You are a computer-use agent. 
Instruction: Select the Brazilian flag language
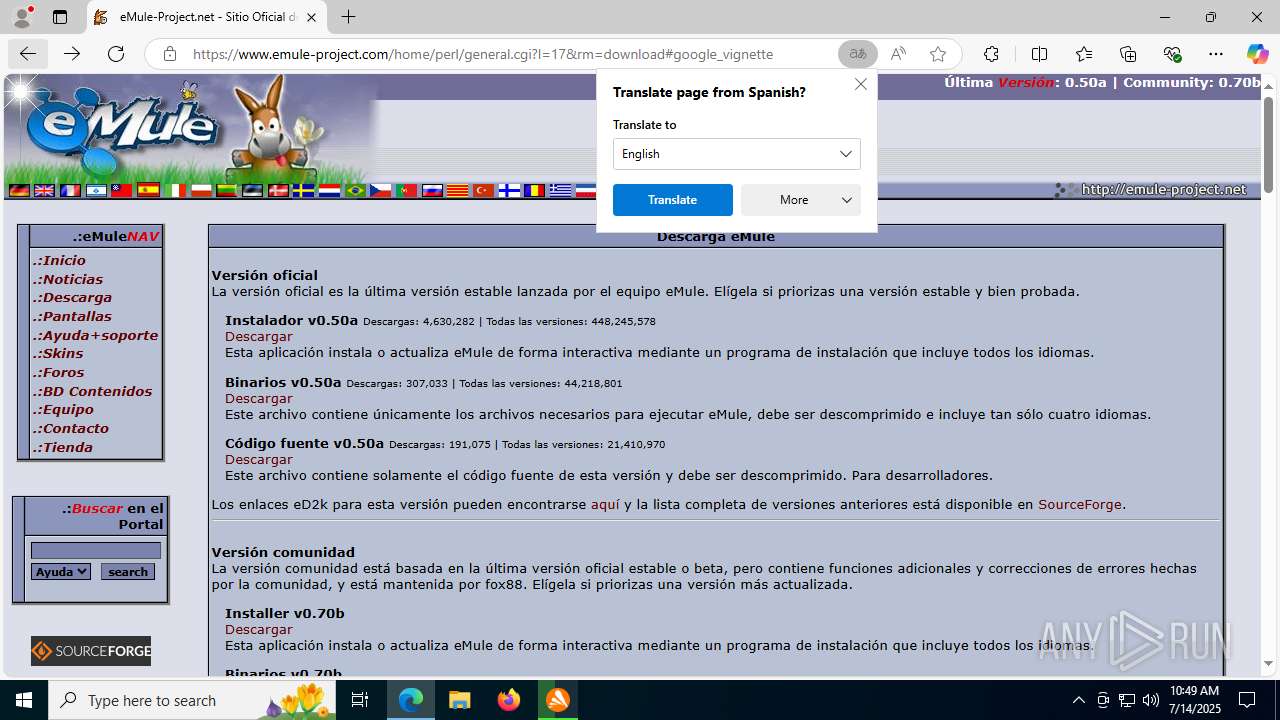click(x=356, y=190)
